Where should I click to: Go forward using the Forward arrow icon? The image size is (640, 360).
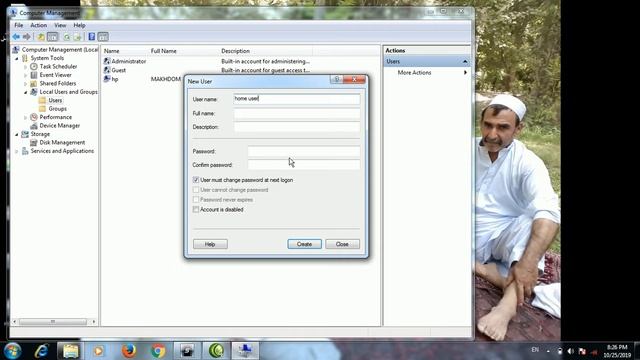pos(27,37)
